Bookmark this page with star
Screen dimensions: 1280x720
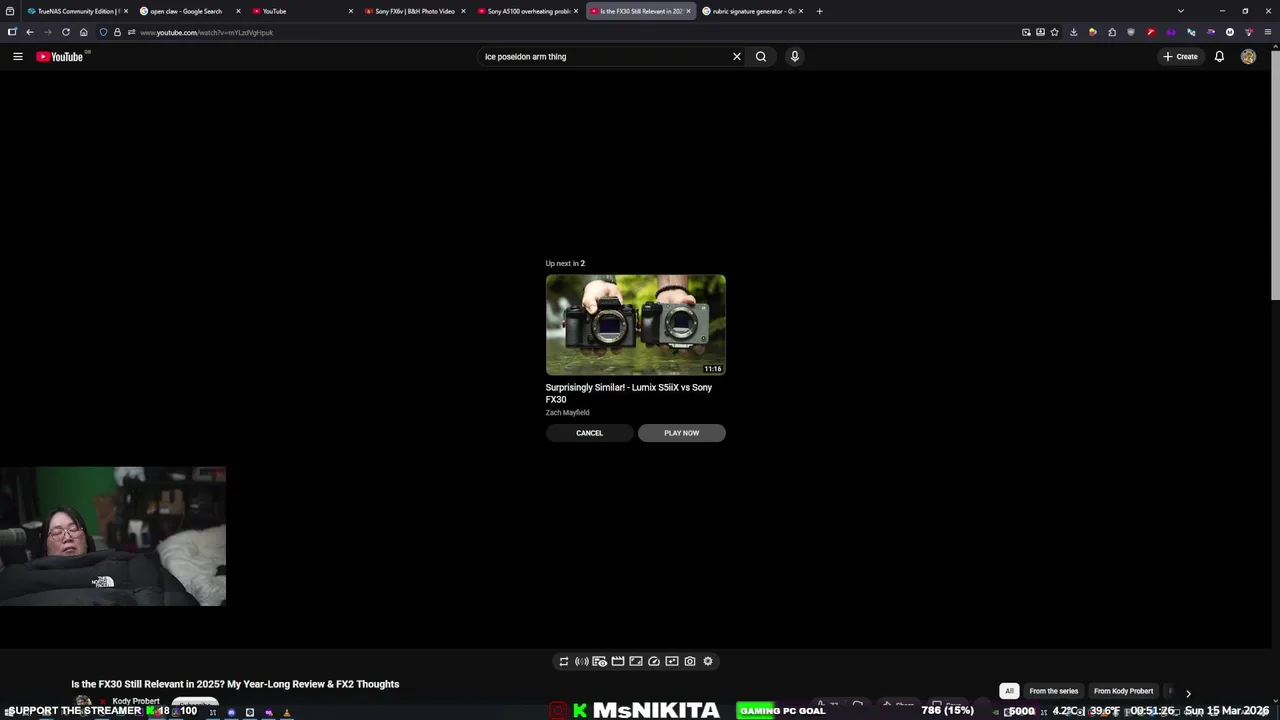1054,32
